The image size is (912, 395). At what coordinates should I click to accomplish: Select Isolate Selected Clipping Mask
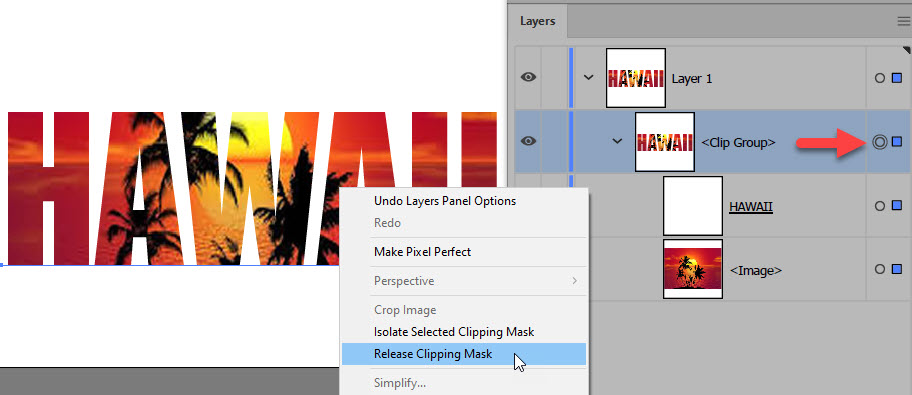point(454,332)
